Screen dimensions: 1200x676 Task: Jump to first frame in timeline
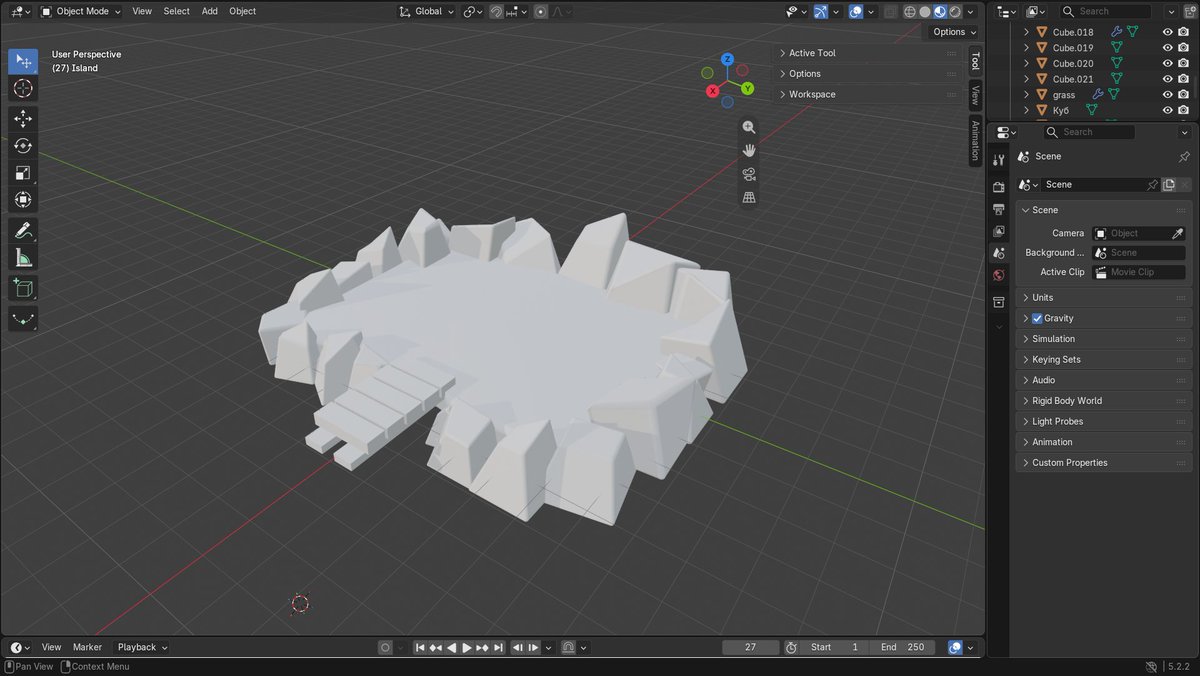421,647
